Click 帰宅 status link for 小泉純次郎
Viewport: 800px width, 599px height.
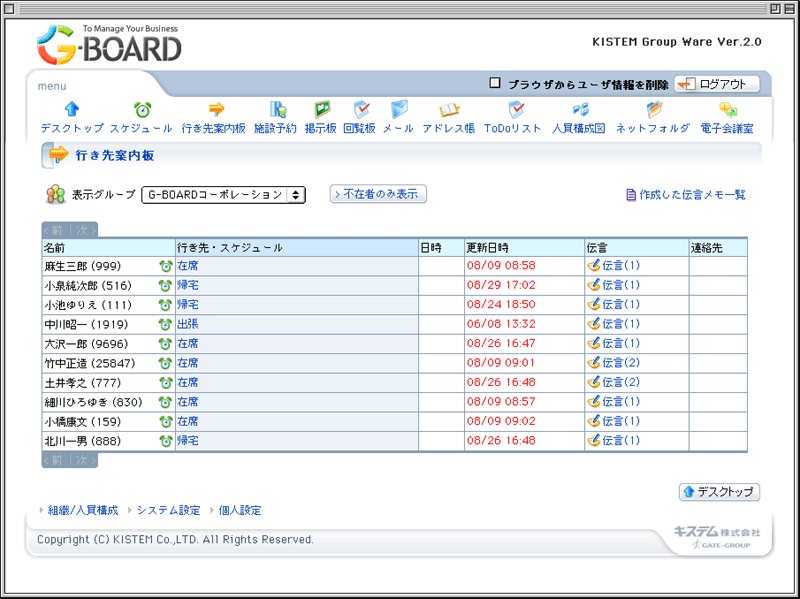(x=188, y=285)
